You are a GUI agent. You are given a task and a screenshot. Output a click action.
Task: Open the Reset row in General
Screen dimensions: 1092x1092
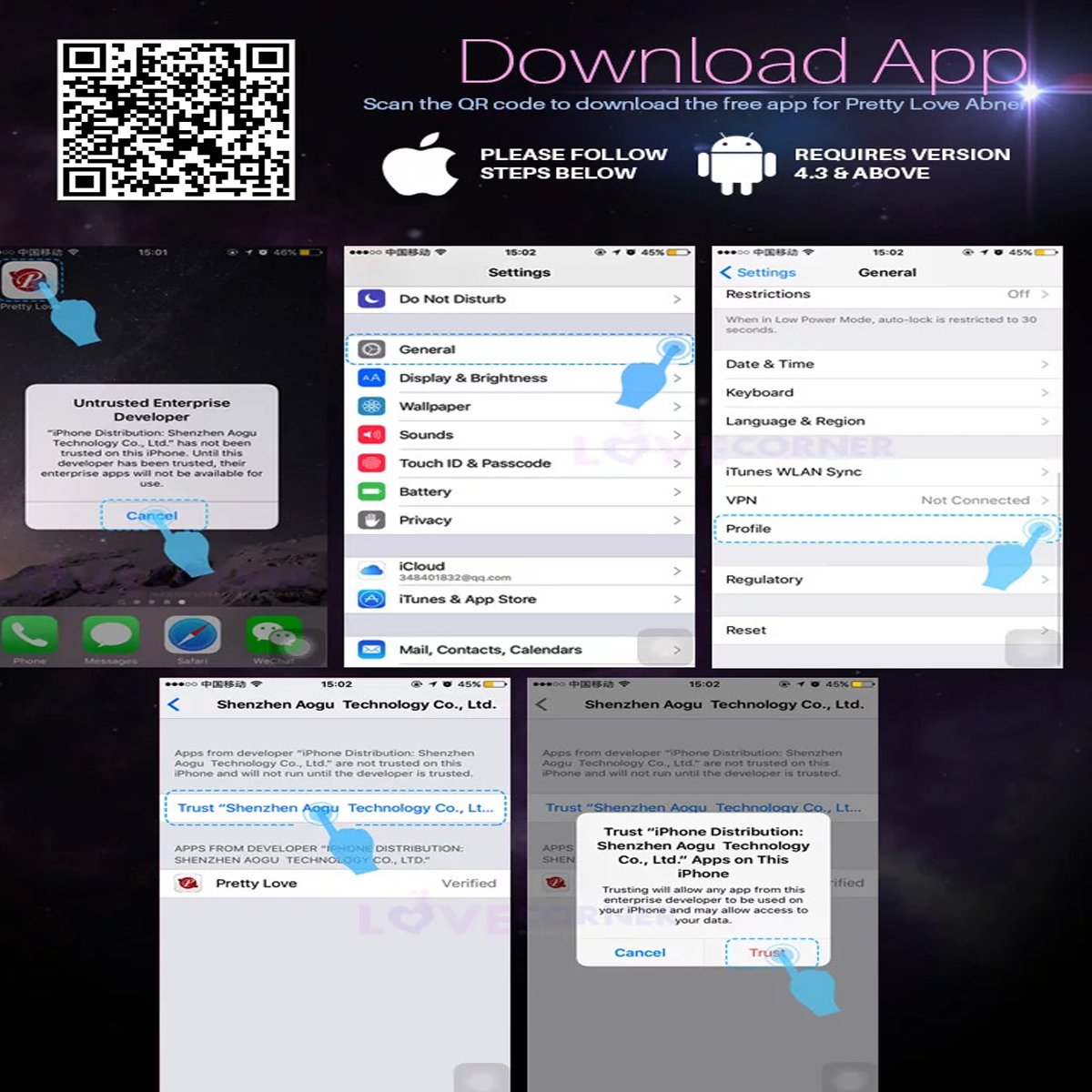coord(887,630)
